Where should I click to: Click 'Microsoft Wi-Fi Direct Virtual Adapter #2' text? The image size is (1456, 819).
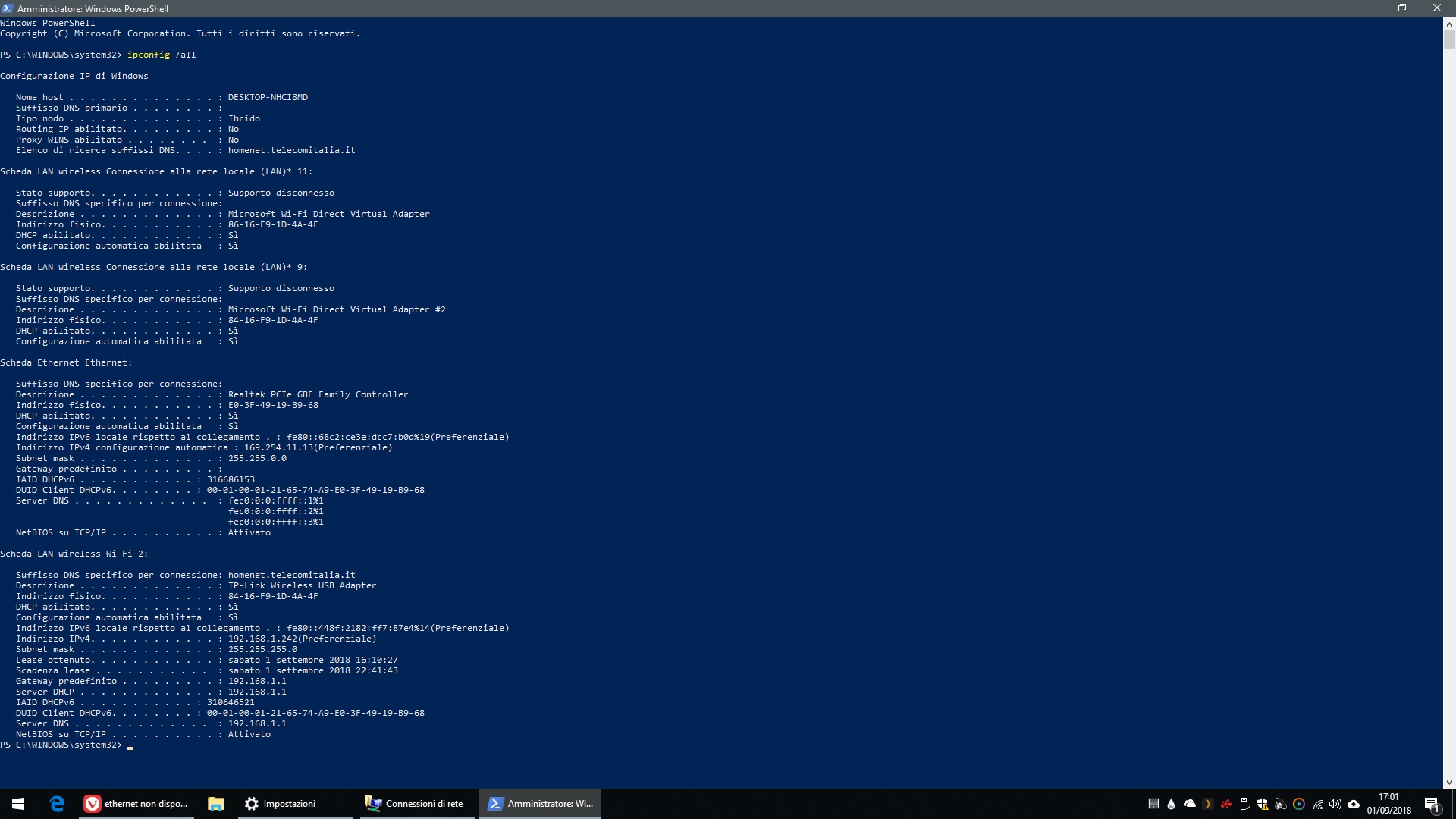337,309
